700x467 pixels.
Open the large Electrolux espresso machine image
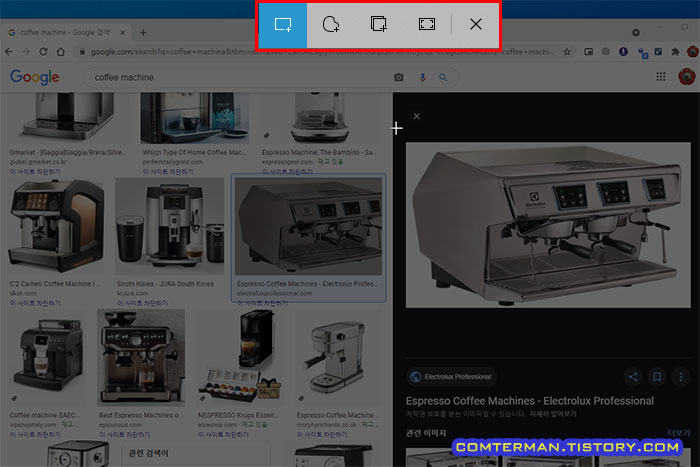pos(548,225)
